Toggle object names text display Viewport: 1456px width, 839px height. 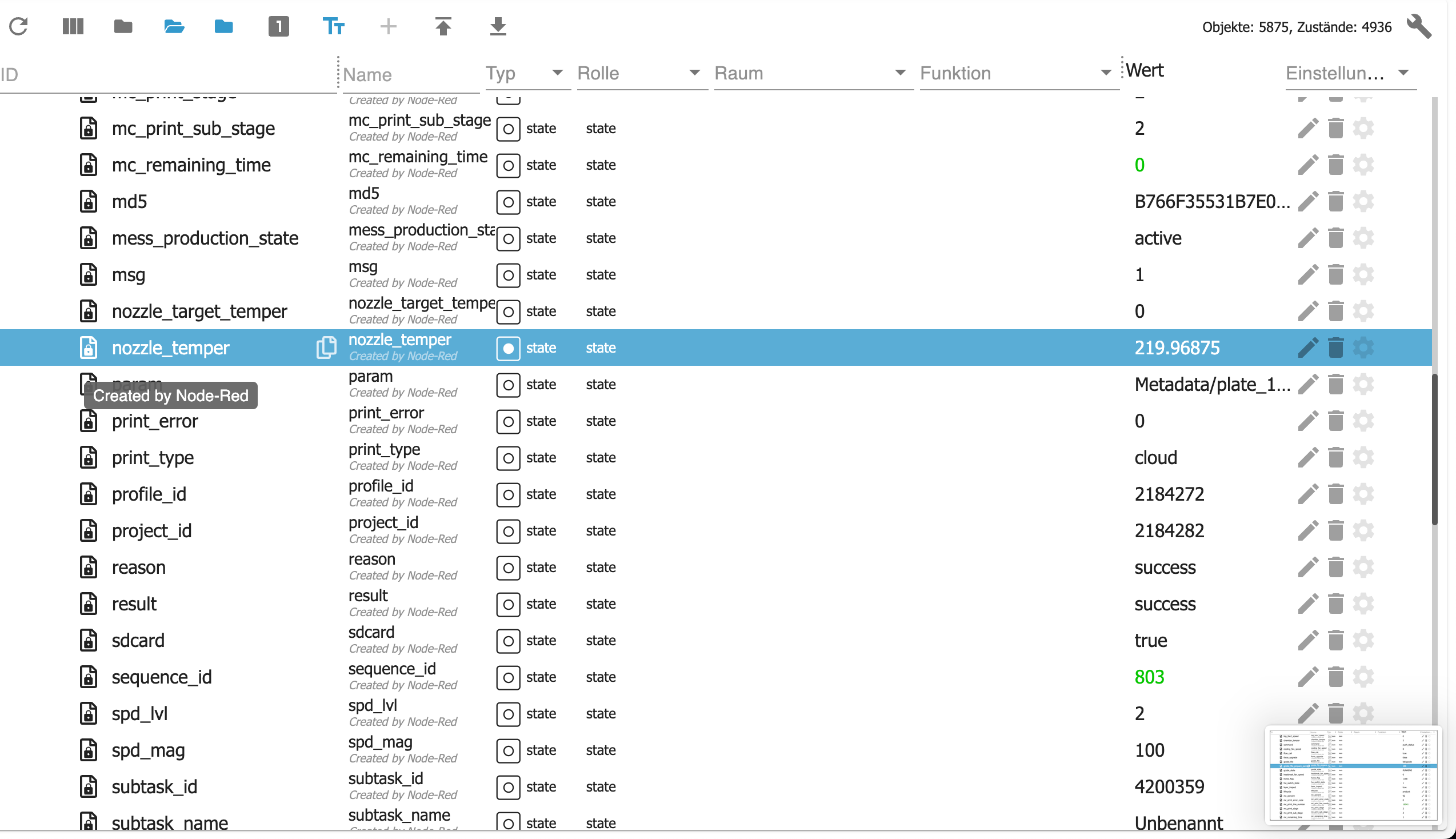(x=333, y=26)
